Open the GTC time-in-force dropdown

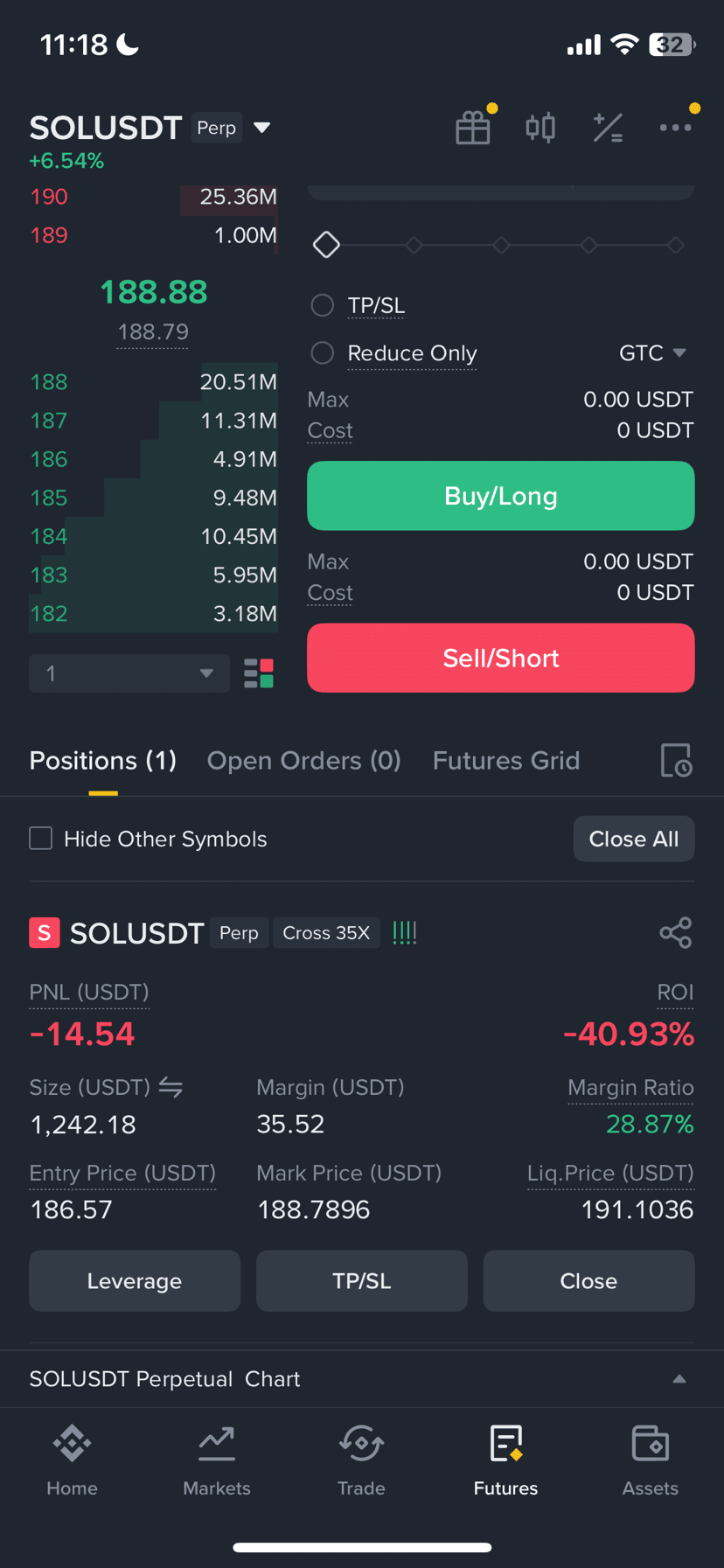pyautogui.click(x=652, y=352)
